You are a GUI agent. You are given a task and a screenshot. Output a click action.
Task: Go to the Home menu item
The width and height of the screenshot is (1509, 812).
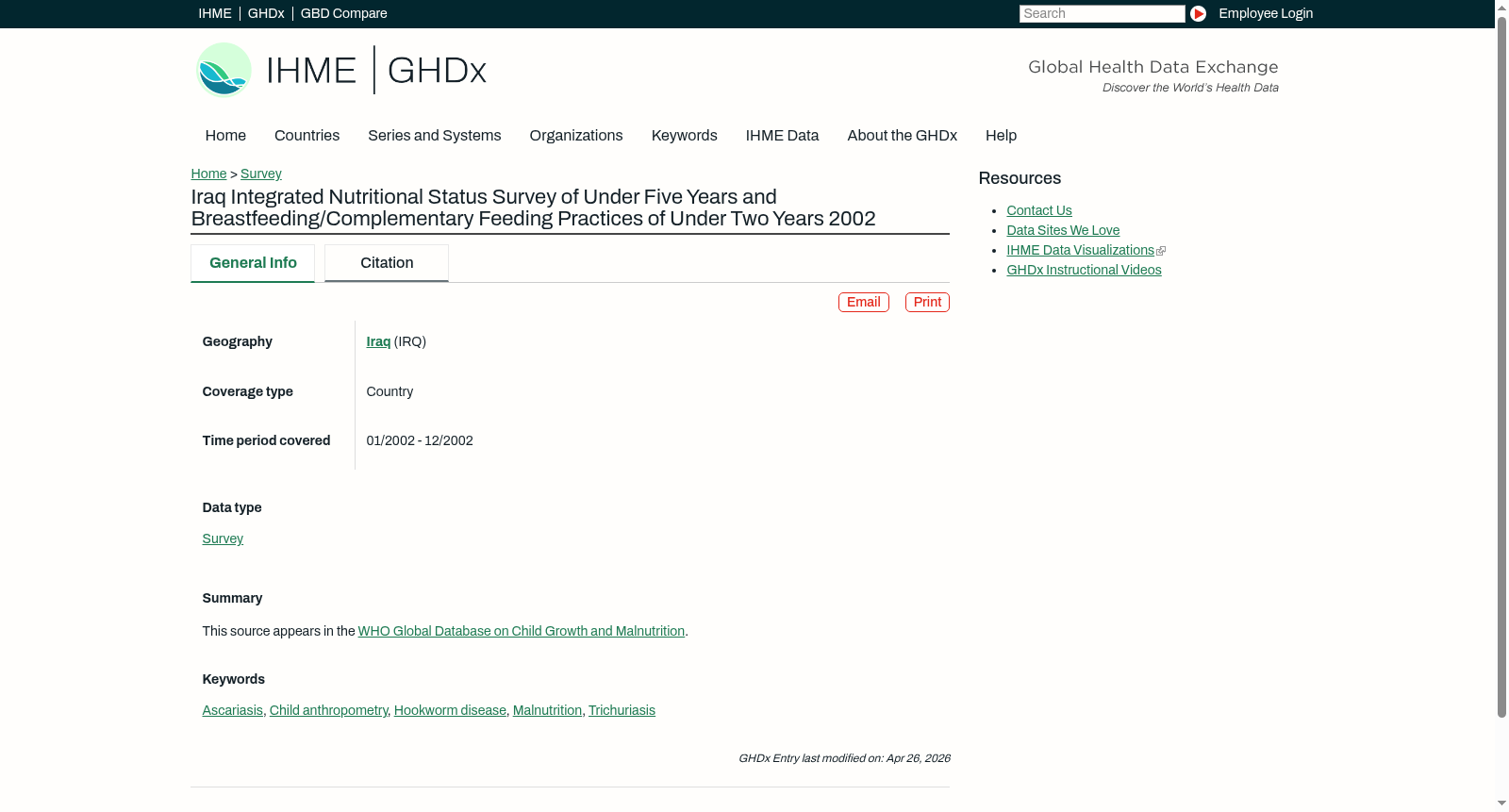click(225, 136)
